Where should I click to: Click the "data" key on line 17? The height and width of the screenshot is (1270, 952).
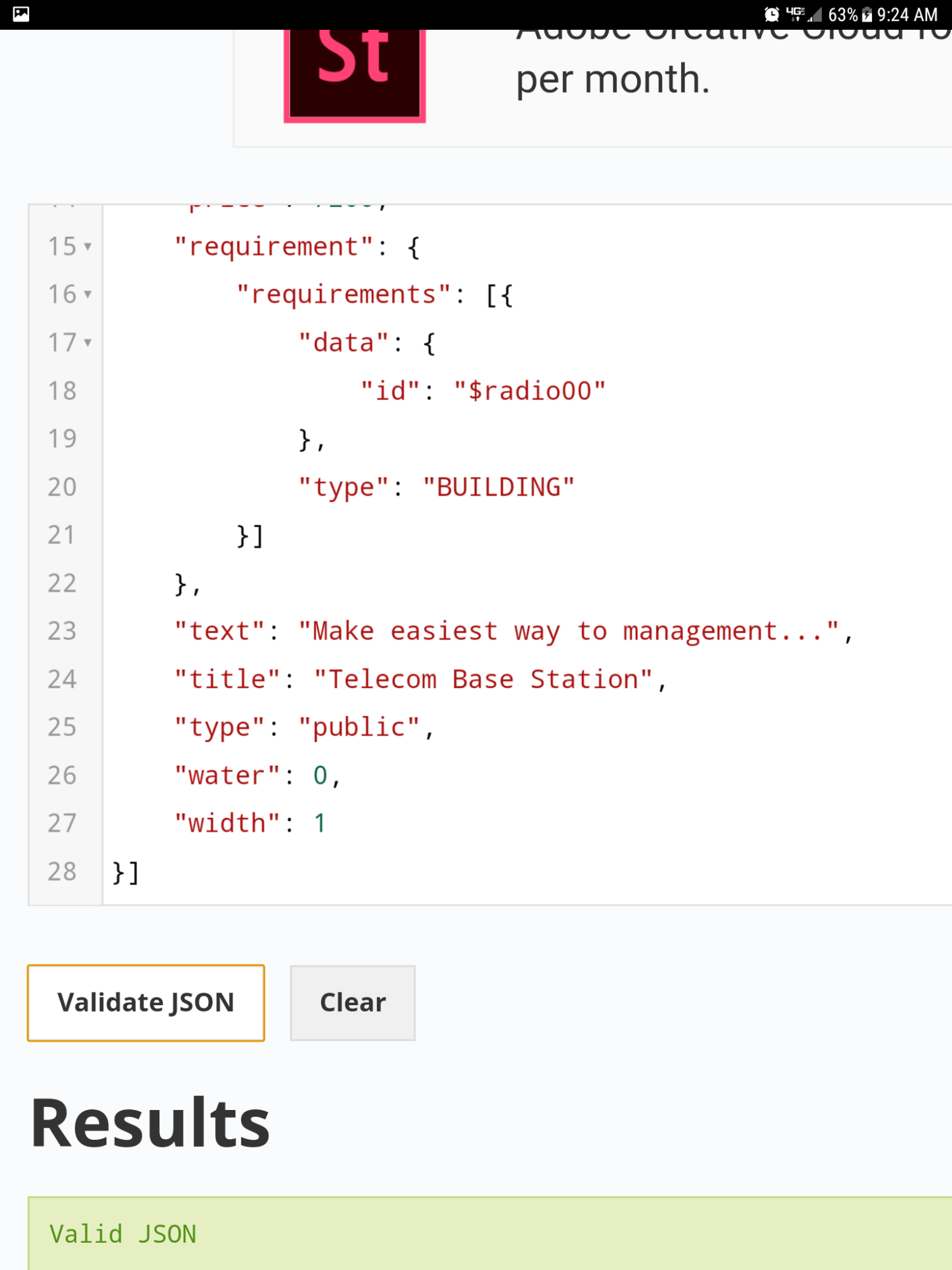[x=343, y=343]
